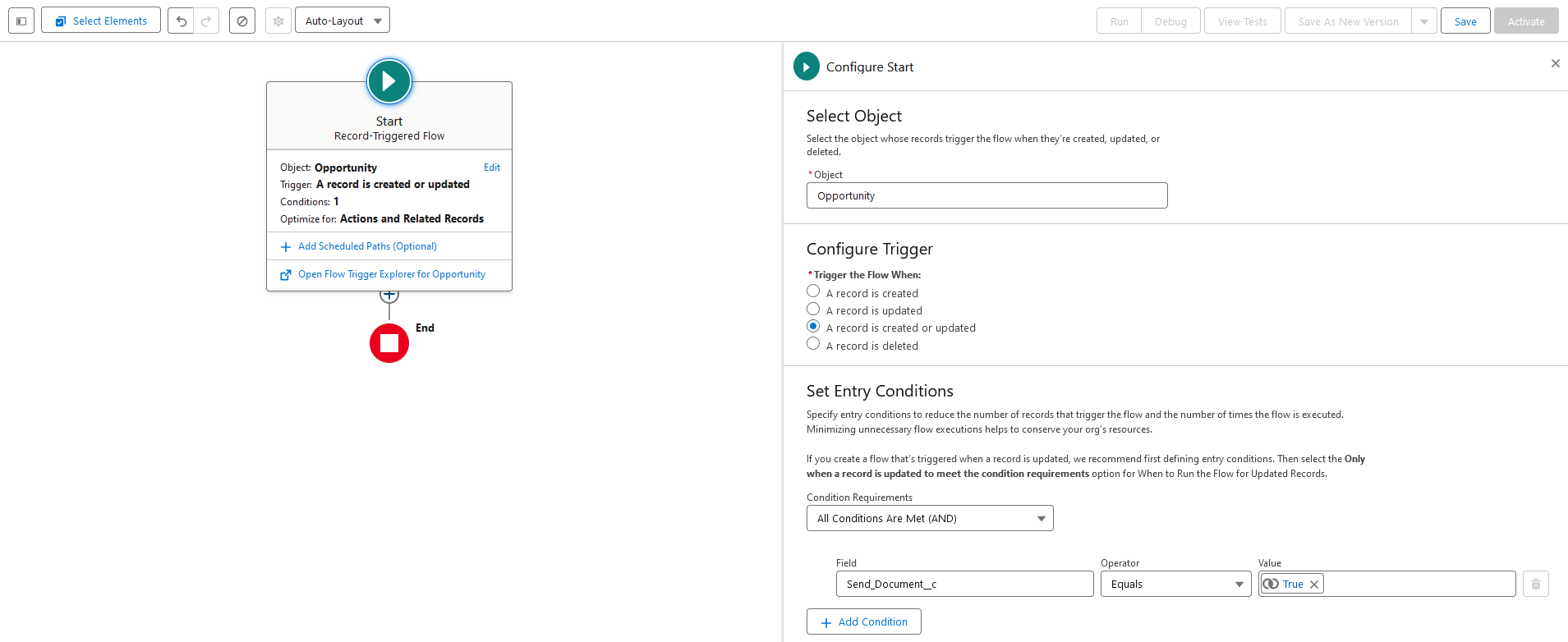The width and height of the screenshot is (1568, 642).
Task: Expand the Save As New Version arrow
Action: tap(1424, 21)
